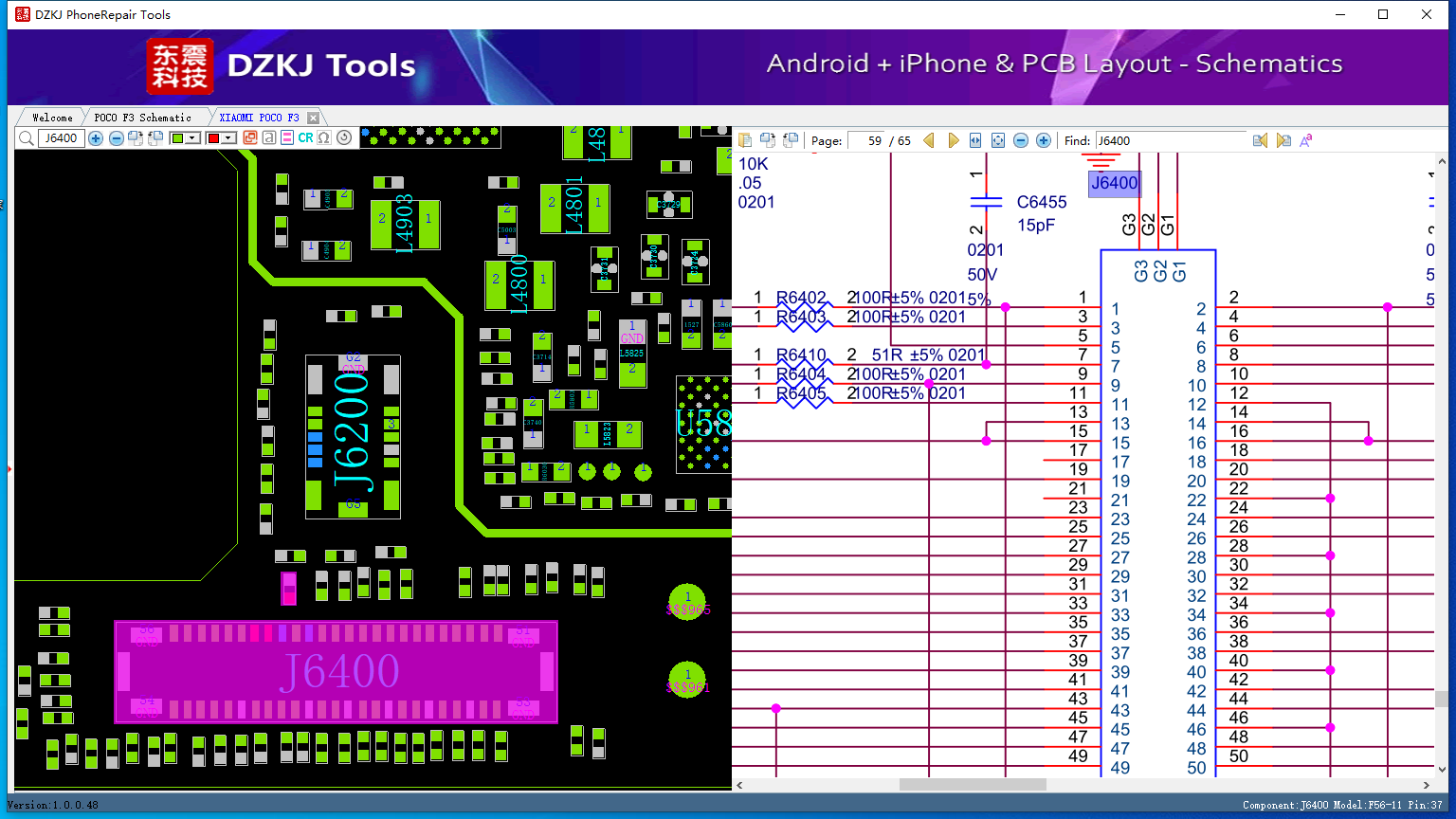This screenshot has height=819, width=1456.
Task: Find next match in schematic
Action: (1283, 140)
